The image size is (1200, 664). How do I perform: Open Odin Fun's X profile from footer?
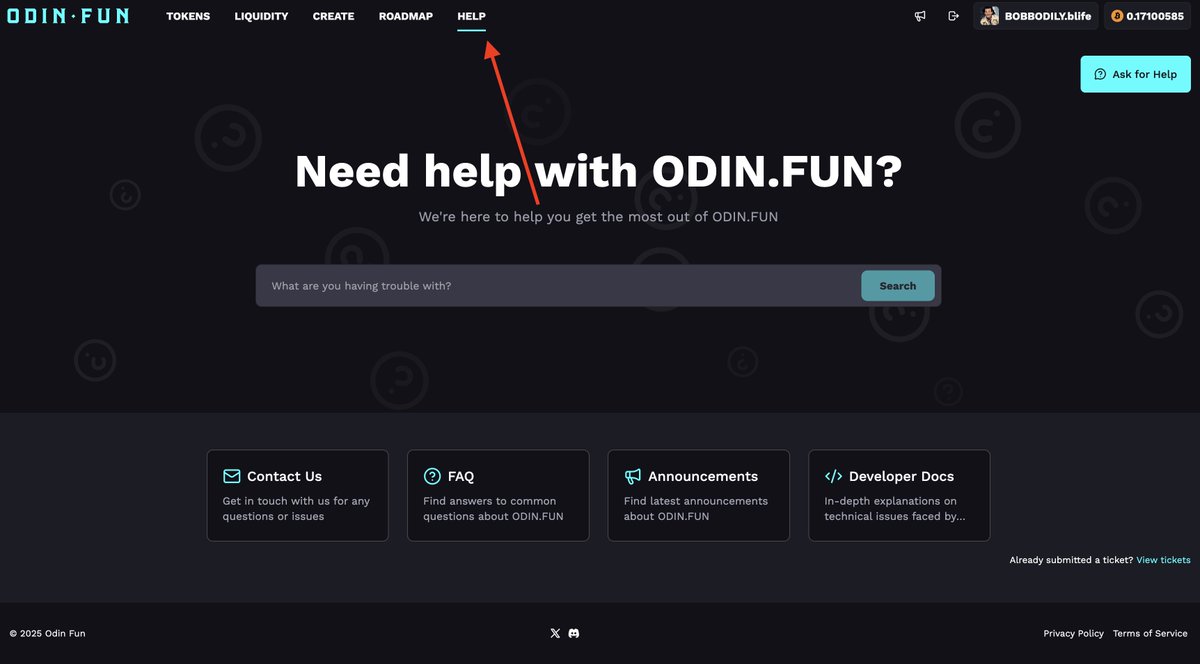555,633
